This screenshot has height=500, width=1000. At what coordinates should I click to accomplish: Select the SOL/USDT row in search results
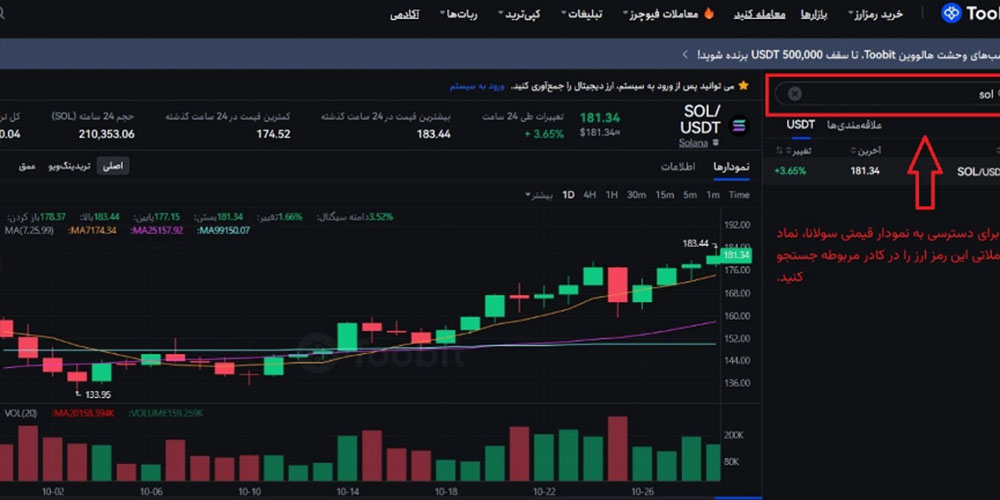(882, 171)
